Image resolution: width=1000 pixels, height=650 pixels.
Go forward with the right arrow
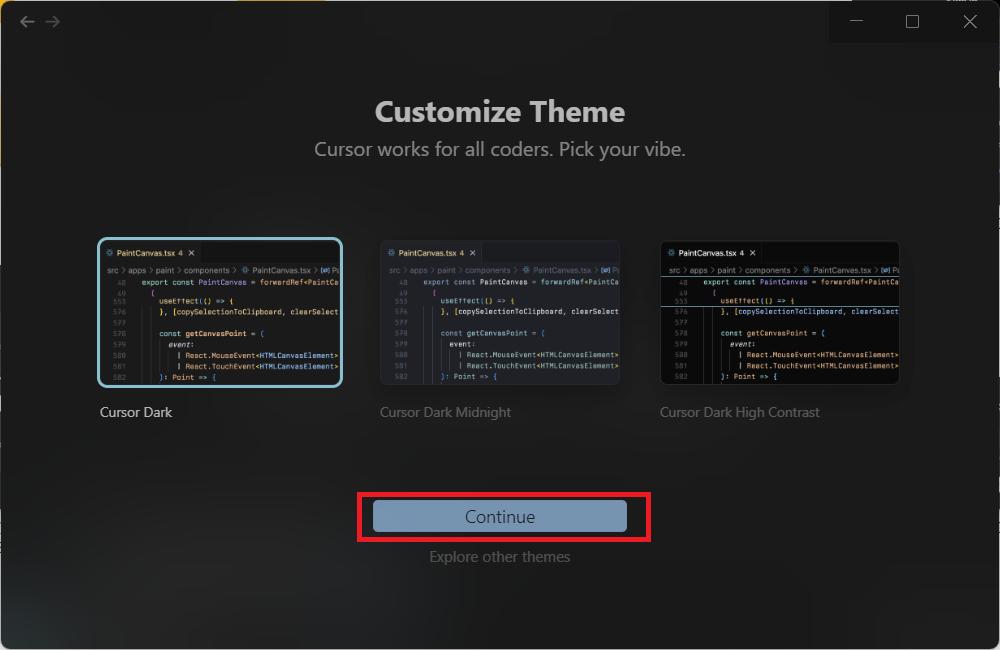coord(52,22)
